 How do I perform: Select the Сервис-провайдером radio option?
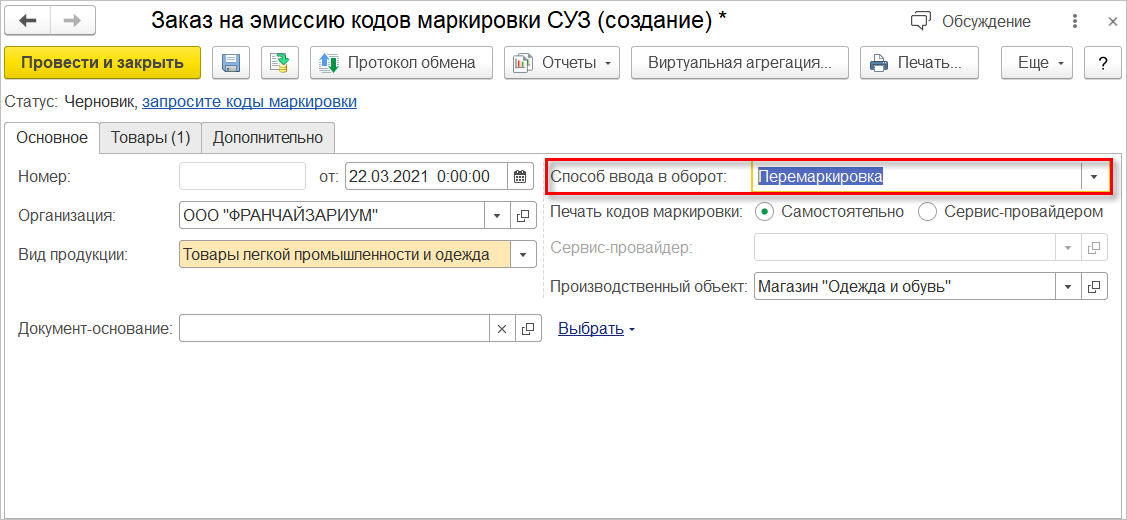(x=927, y=211)
